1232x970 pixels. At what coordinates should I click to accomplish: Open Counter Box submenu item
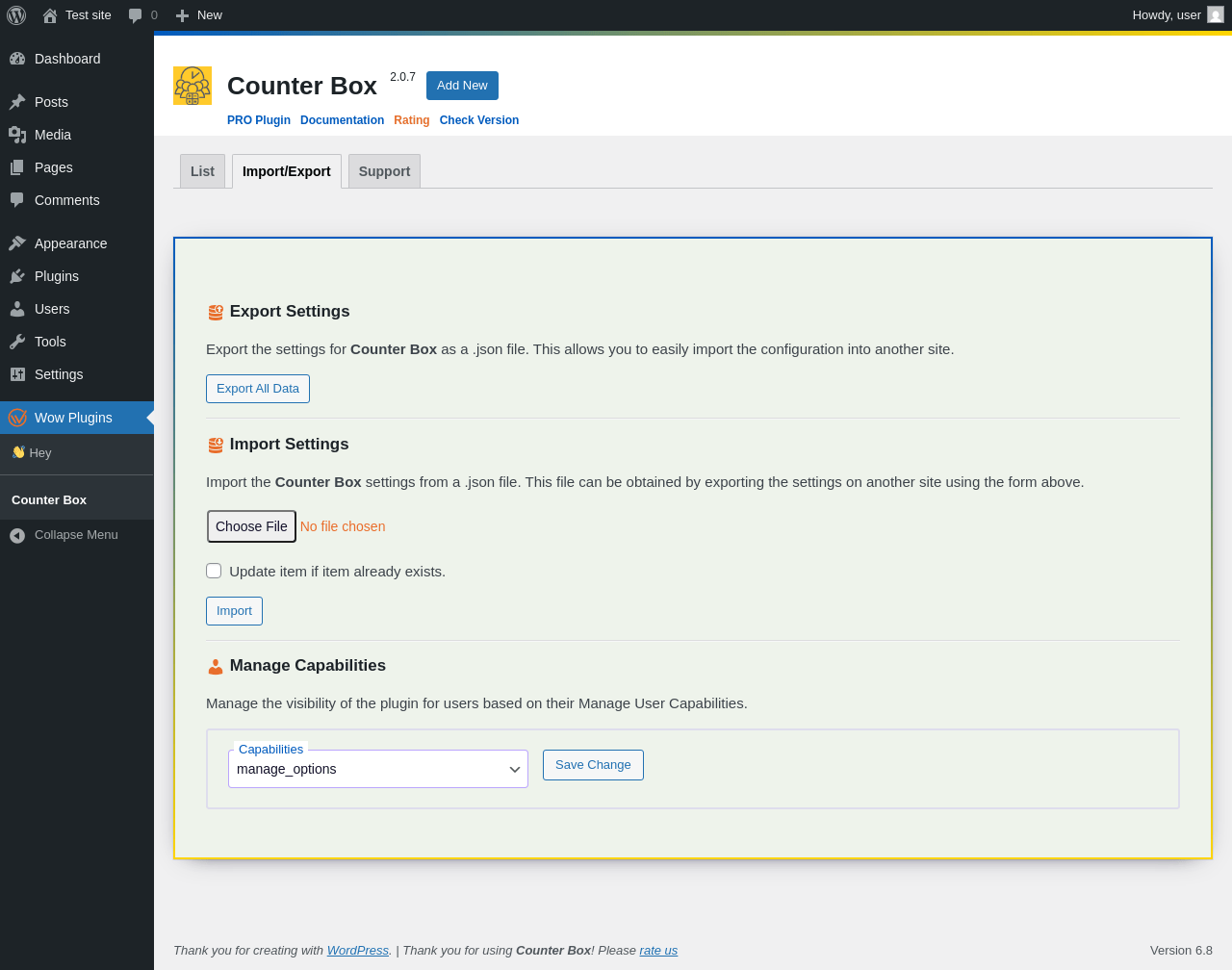point(77,499)
